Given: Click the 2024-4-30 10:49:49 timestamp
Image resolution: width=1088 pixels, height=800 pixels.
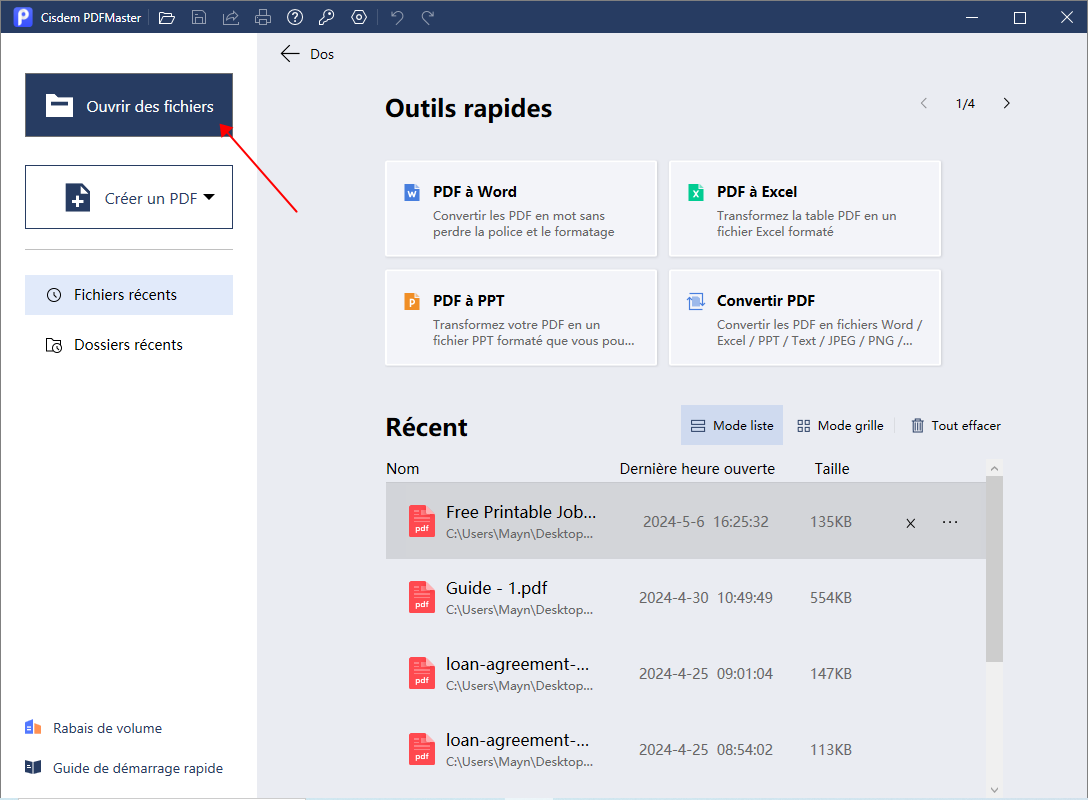Looking at the screenshot, I should pyautogui.click(x=706, y=597).
